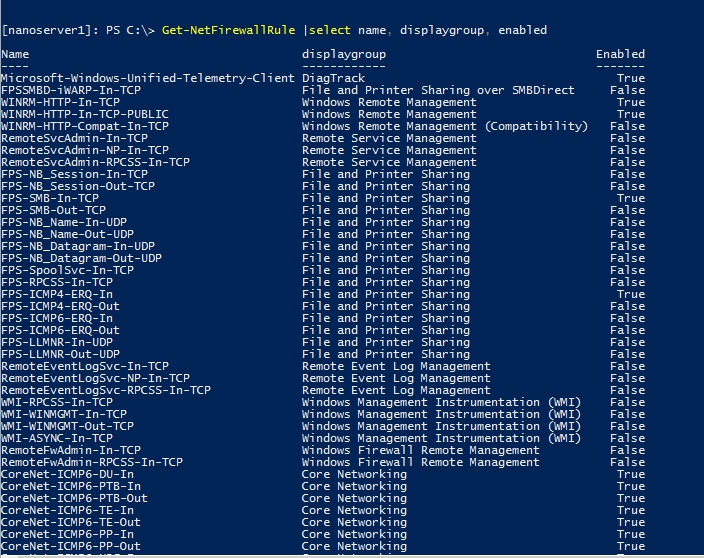Click RemoteEventLogSvc-NP-In-TCP rule name

coord(95,378)
